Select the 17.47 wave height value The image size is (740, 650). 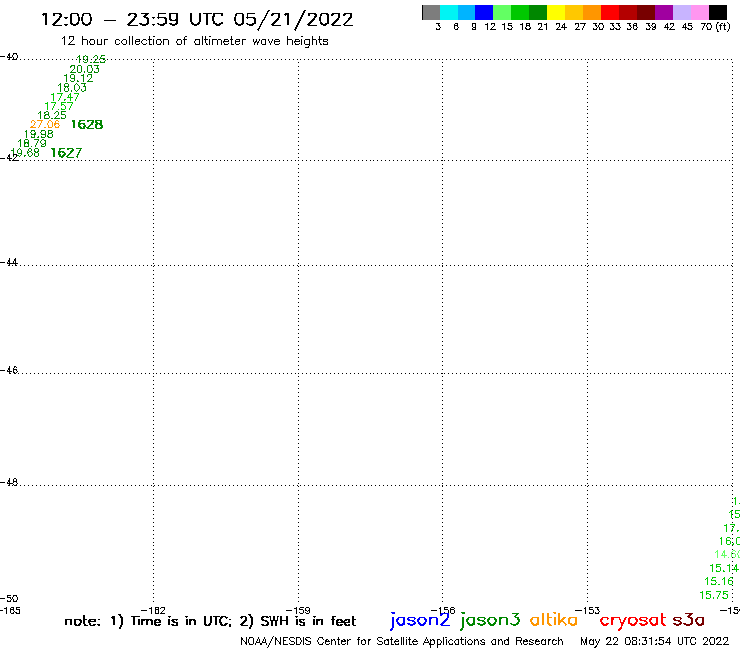click(x=65, y=97)
